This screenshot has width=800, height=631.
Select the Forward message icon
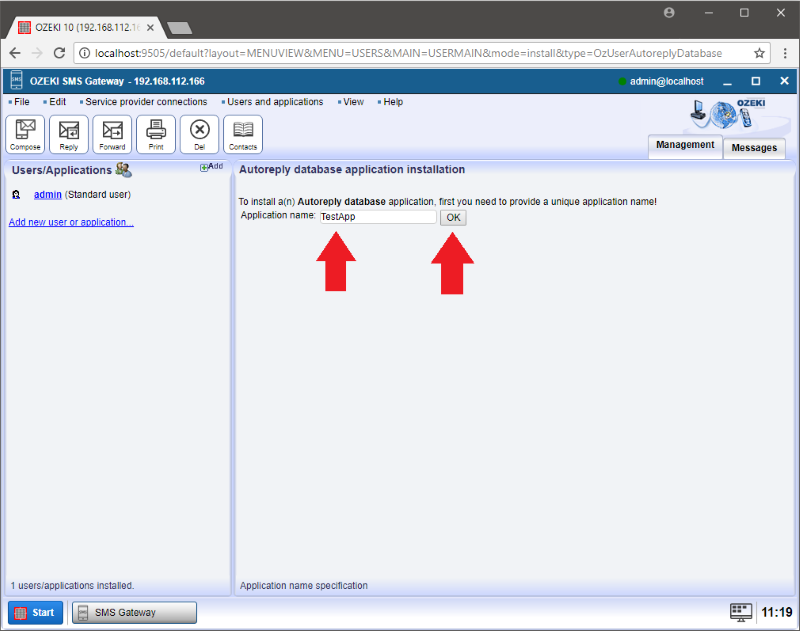click(x=112, y=134)
